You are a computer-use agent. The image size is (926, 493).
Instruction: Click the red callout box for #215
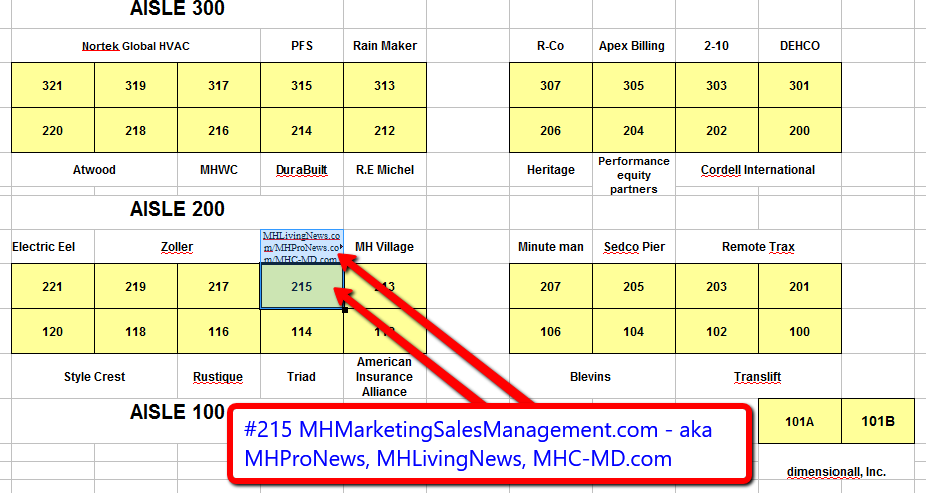tap(490, 444)
